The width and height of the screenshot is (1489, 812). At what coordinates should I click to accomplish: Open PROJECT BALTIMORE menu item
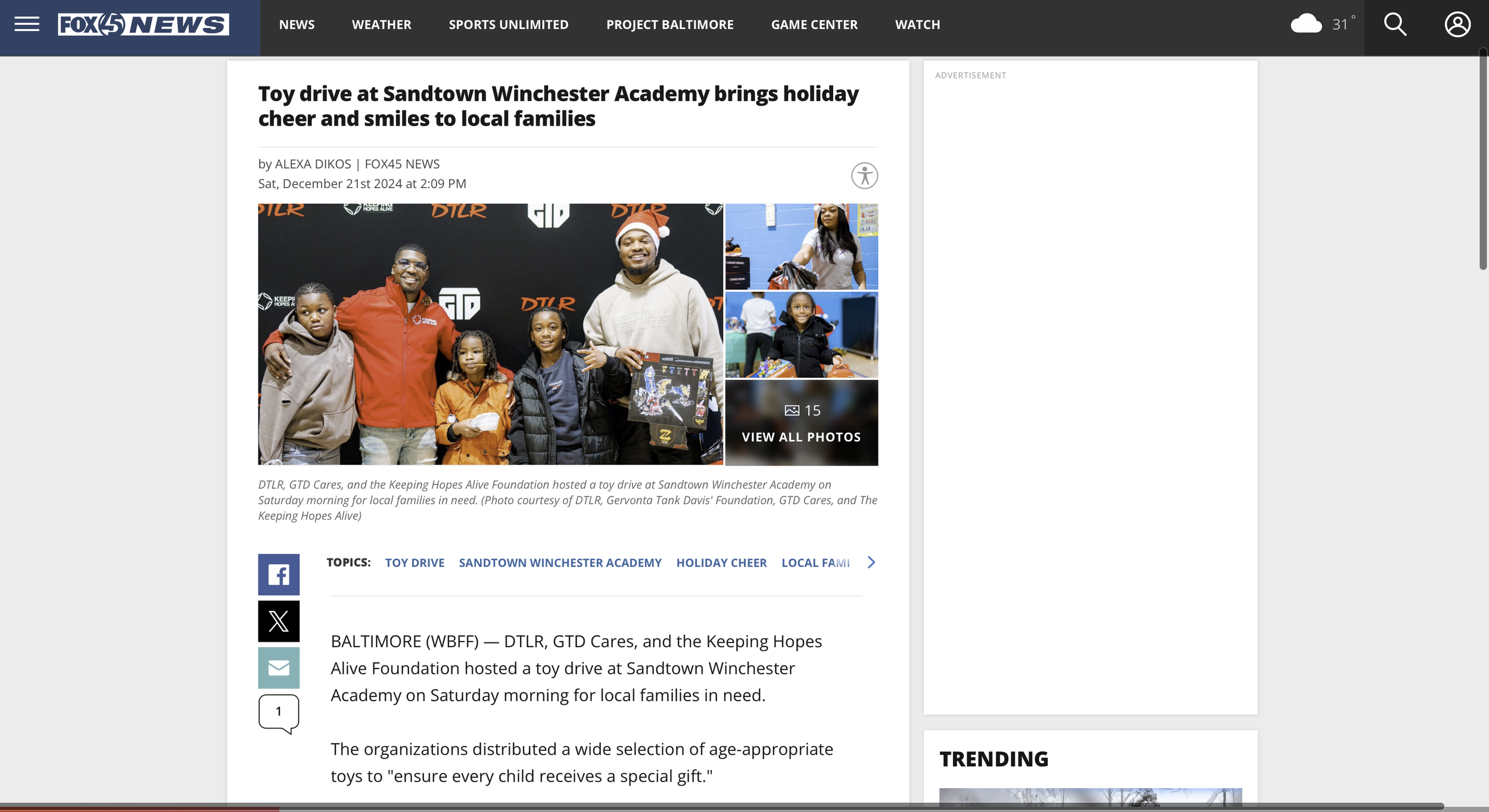(669, 24)
